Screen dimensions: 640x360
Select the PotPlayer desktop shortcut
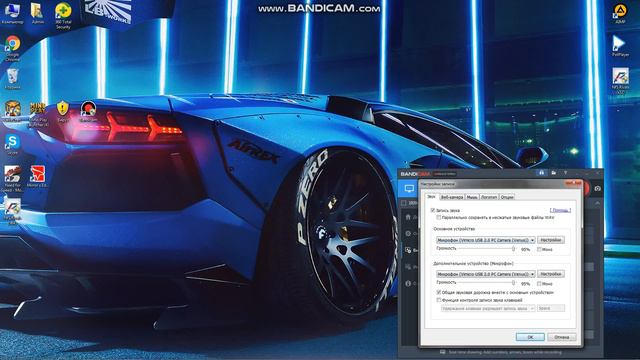point(620,46)
